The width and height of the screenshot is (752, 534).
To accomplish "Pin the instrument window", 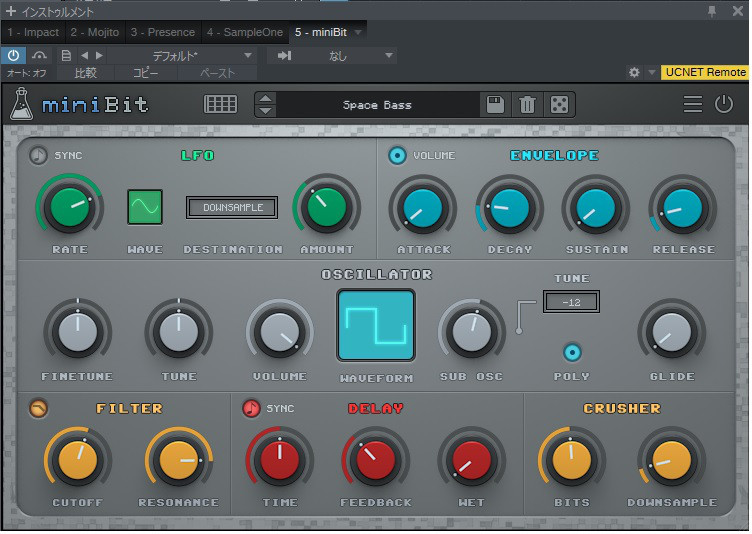I will (712, 11).
